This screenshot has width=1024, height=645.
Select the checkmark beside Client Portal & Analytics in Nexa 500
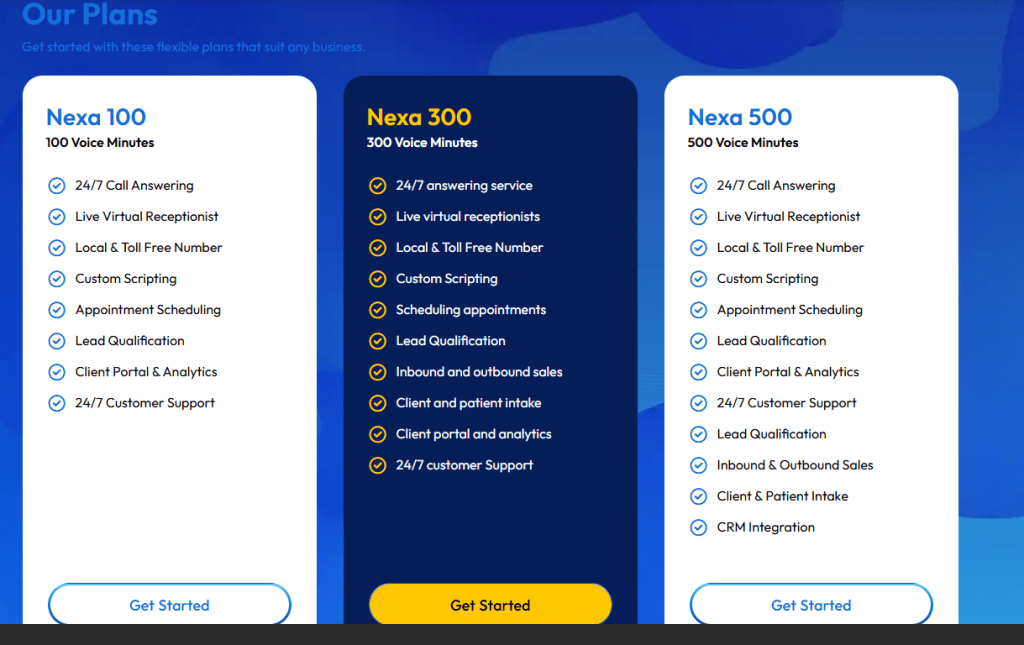click(x=698, y=371)
